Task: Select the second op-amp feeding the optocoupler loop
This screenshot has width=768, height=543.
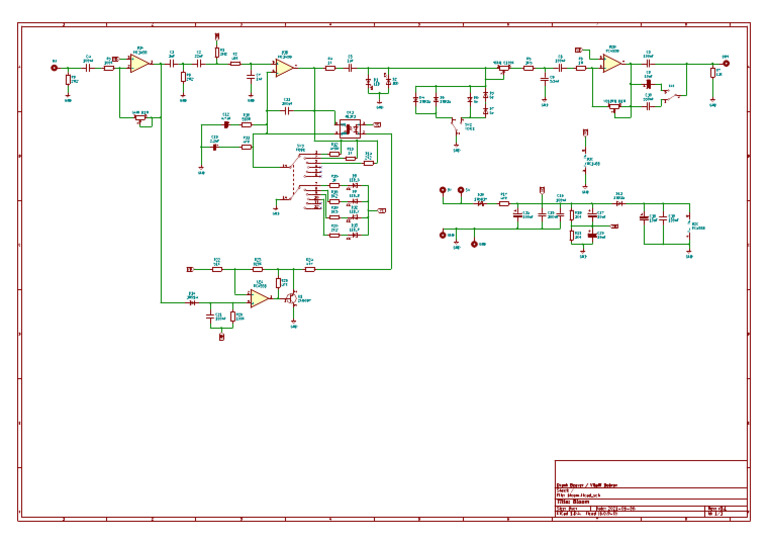Action: [x=285, y=68]
